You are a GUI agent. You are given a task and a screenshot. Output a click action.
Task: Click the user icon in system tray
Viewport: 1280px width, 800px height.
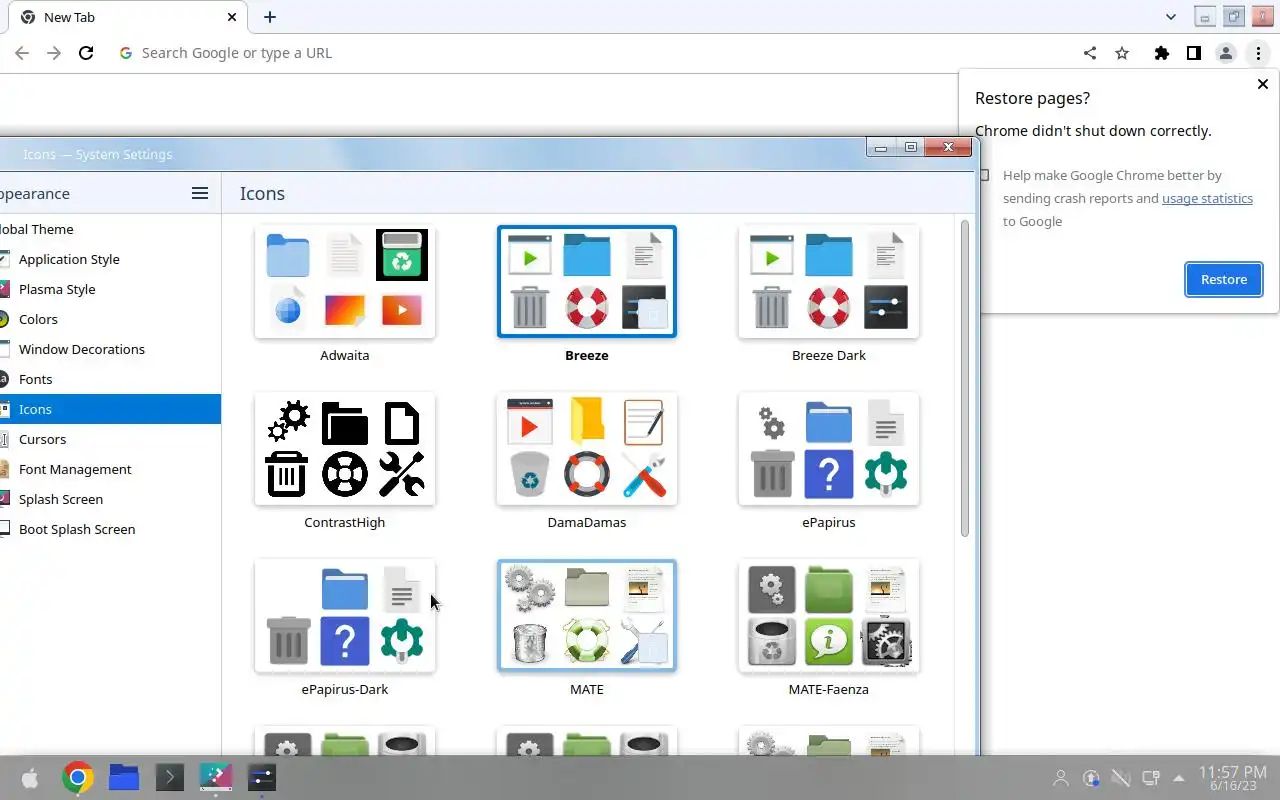1061,777
